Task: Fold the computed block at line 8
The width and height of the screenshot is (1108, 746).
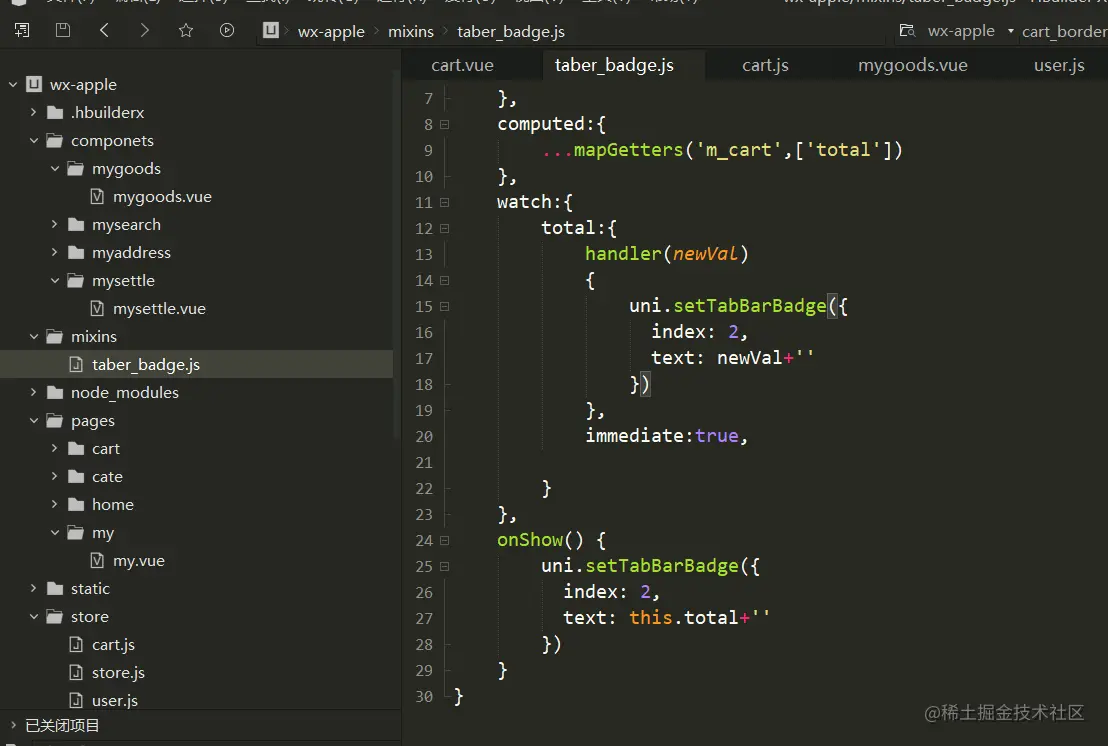Action: click(x=444, y=124)
